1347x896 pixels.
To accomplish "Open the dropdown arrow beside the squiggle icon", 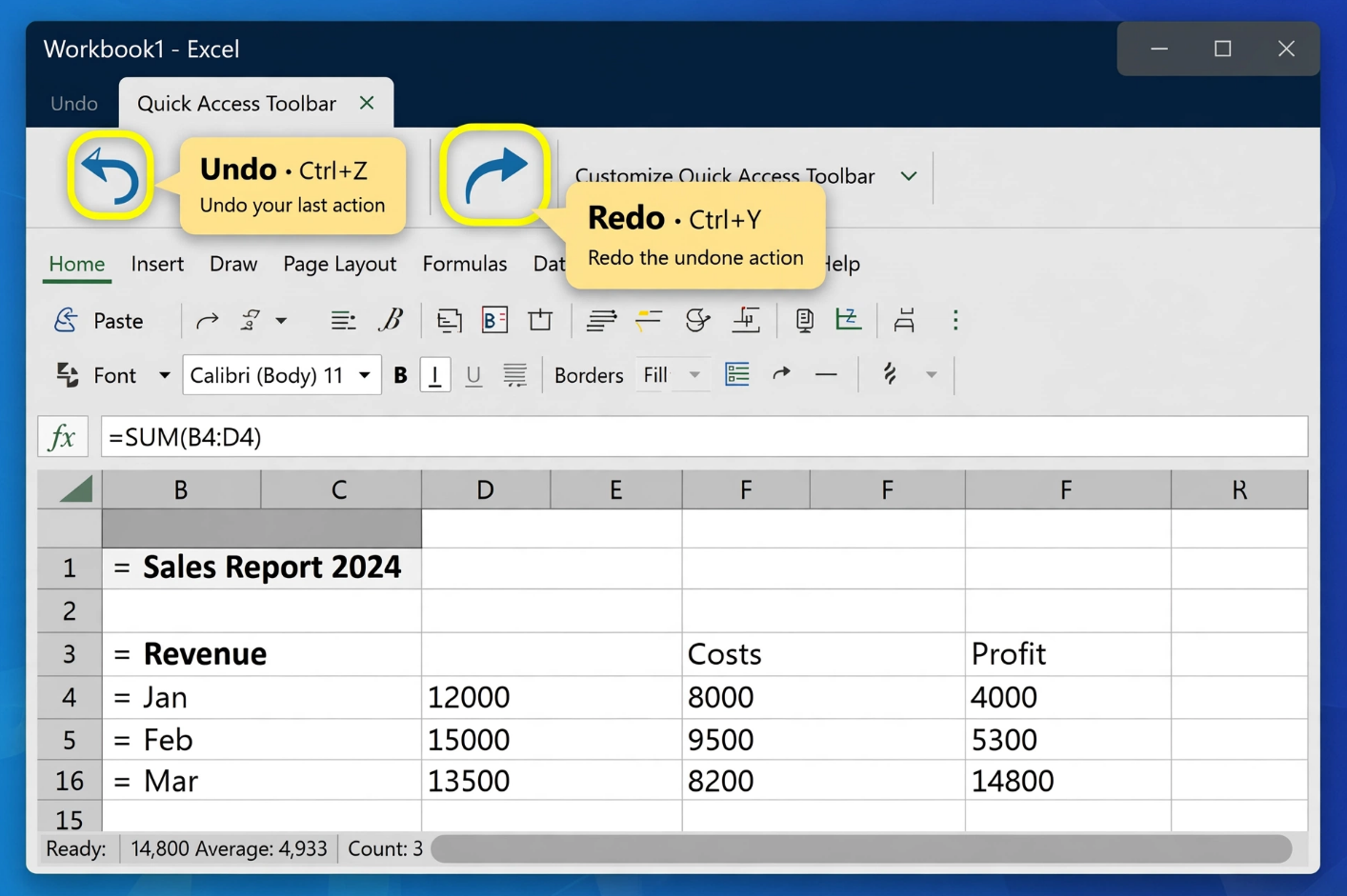I will point(931,375).
